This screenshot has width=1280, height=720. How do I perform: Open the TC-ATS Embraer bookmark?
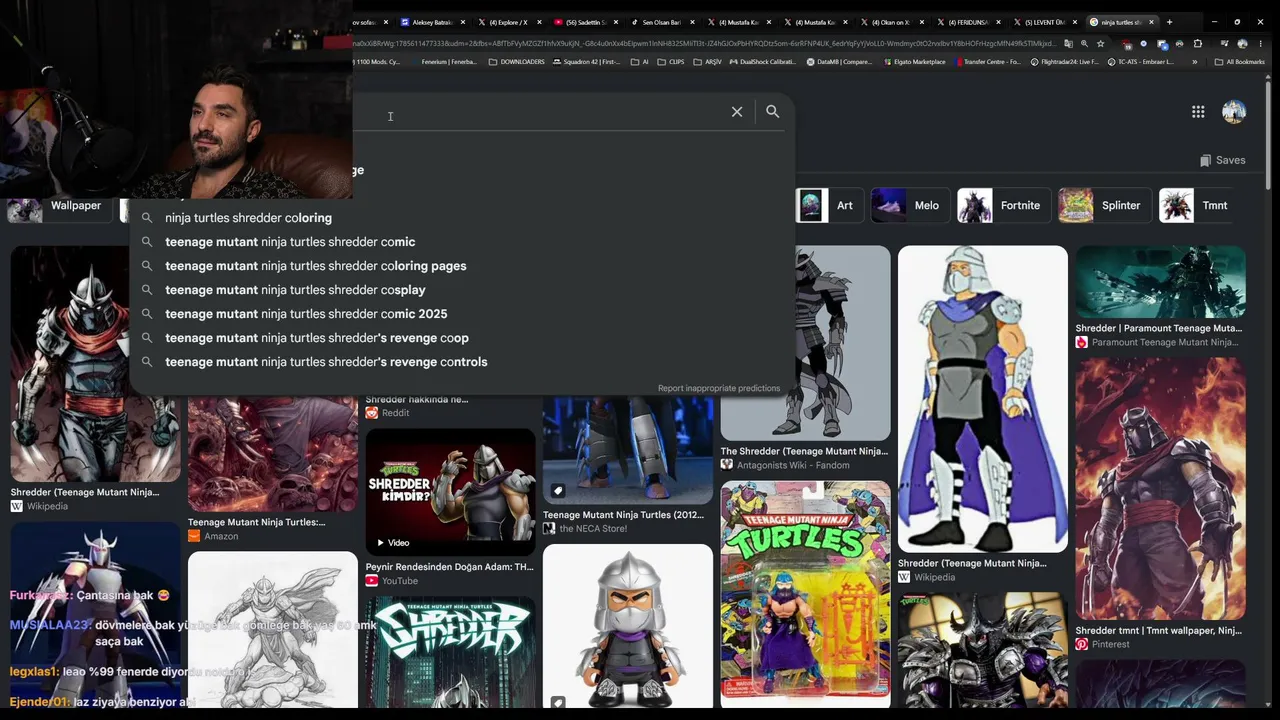1141,62
